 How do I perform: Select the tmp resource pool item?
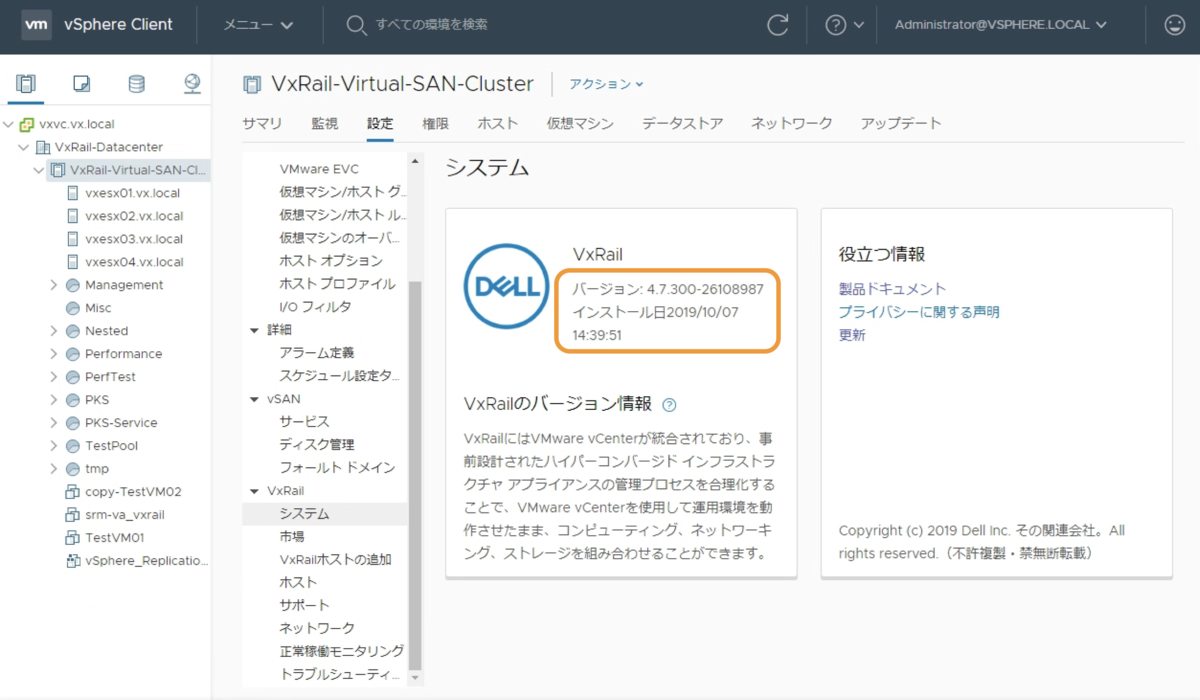pyautogui.click(x=97, y=469)
